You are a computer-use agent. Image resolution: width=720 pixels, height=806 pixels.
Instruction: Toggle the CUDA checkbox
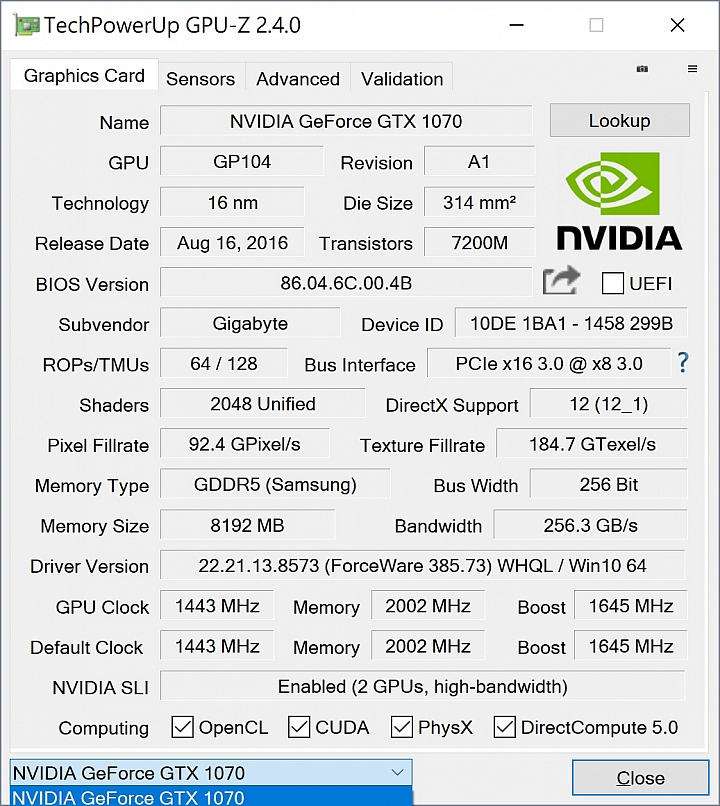(x=299, y=727)
